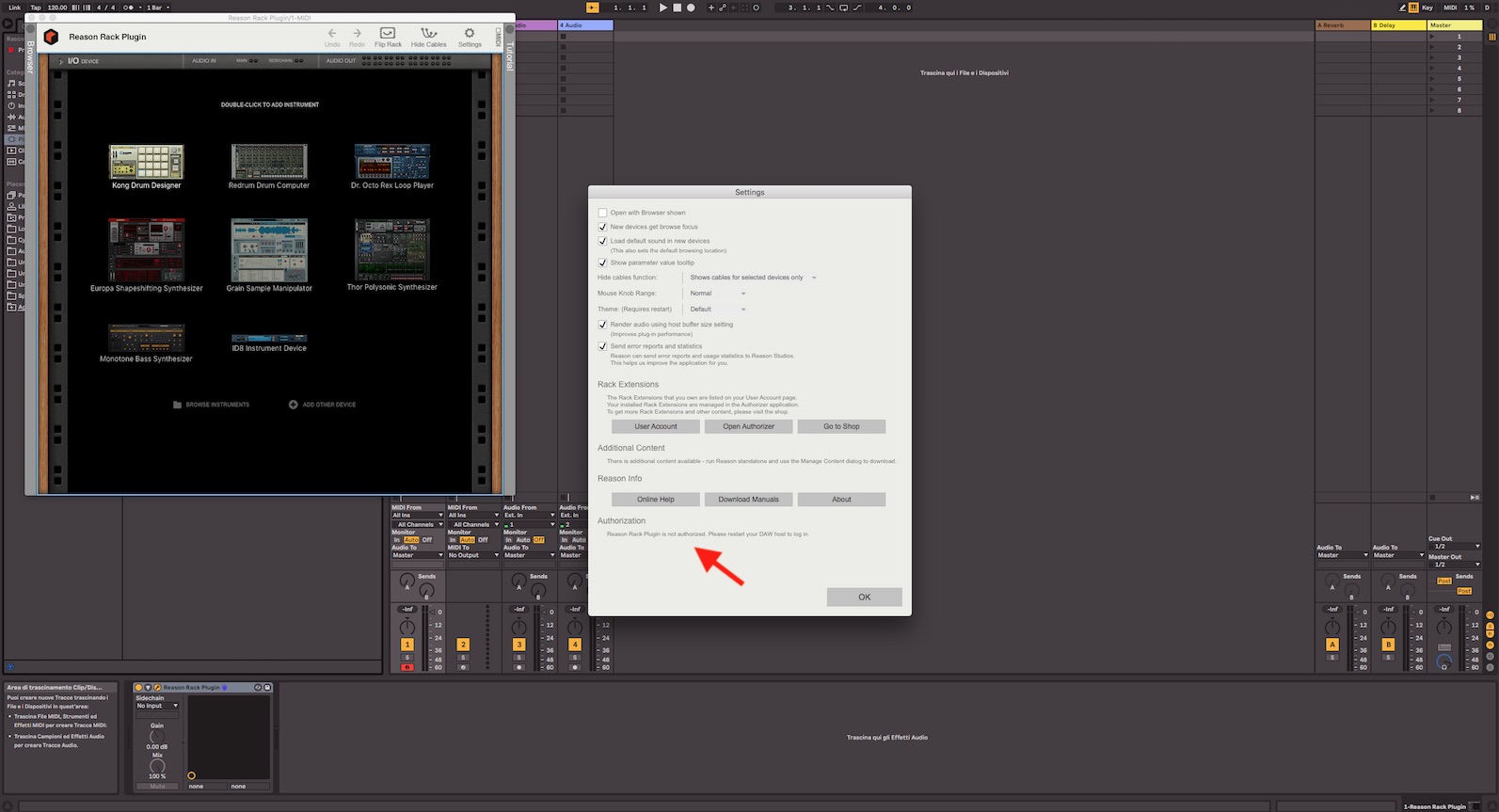Open 'Hide cables function' dropdown
1499x812 pixels.
coord(753,278)
